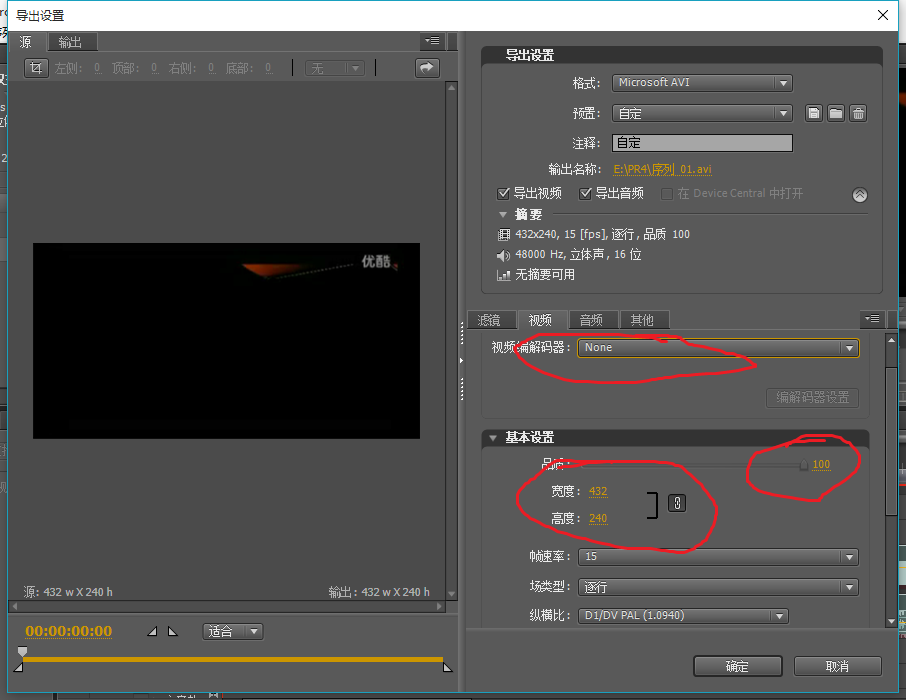The height and width of the screenshot is (700, 906).
Task: Open the 帧速率 dropdown showing 15
Action: click(x=718, y=557)
